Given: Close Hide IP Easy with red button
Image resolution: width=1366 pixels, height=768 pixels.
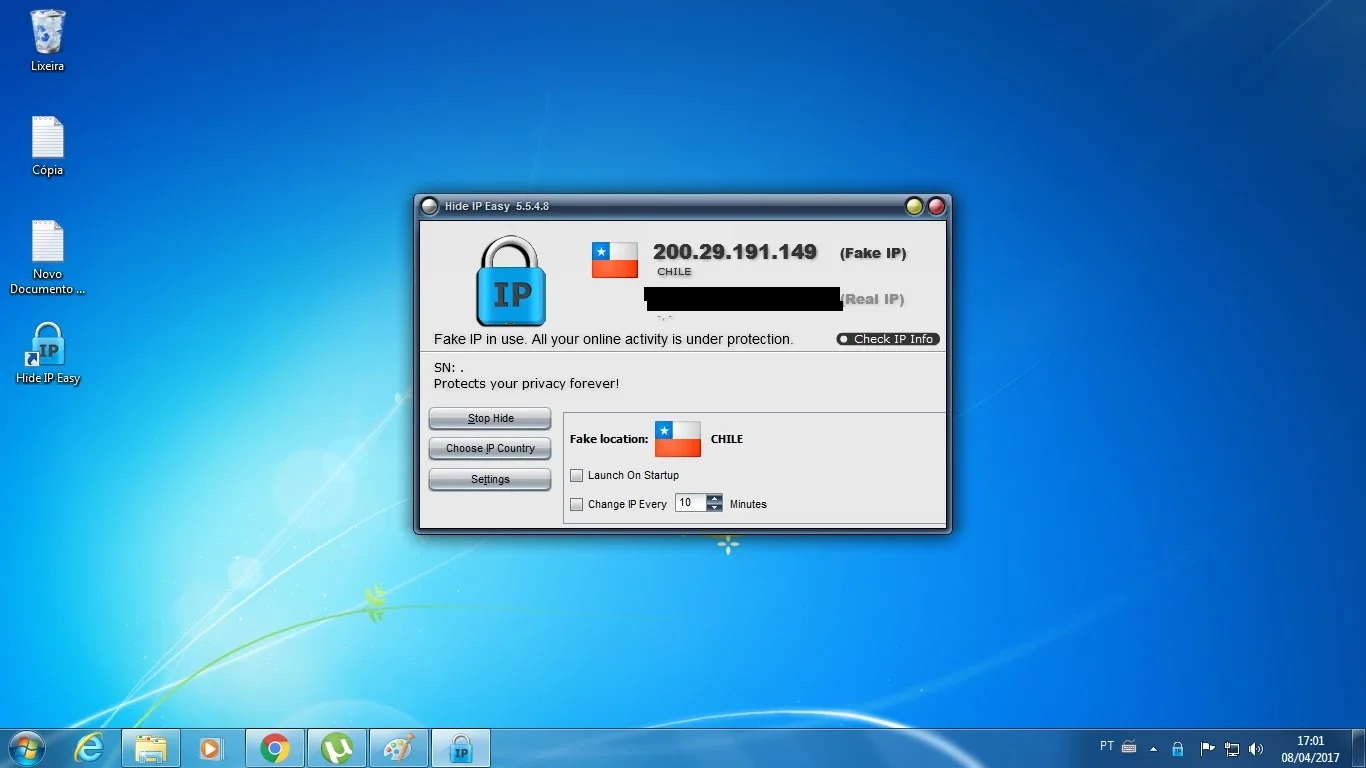Looking at the screenshot, I should (936, 206).
